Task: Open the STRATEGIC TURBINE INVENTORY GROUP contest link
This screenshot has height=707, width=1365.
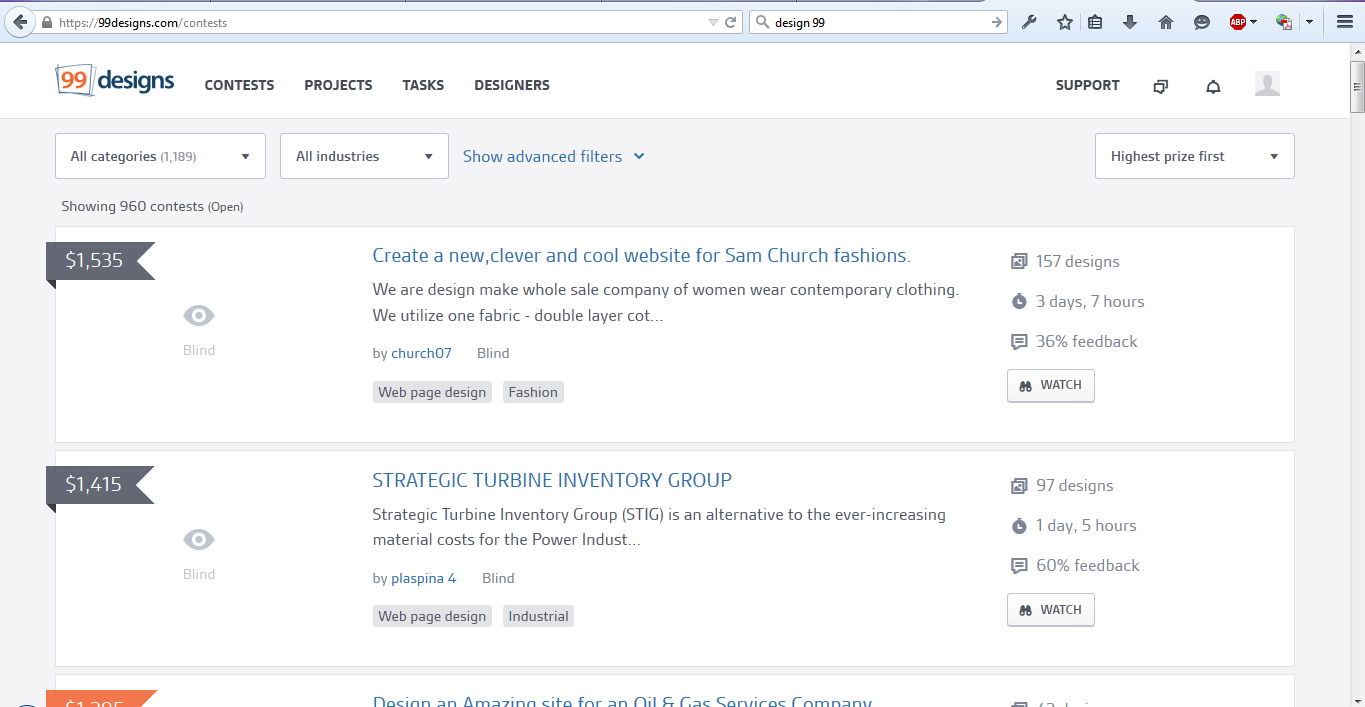Action: pos(551,480)
